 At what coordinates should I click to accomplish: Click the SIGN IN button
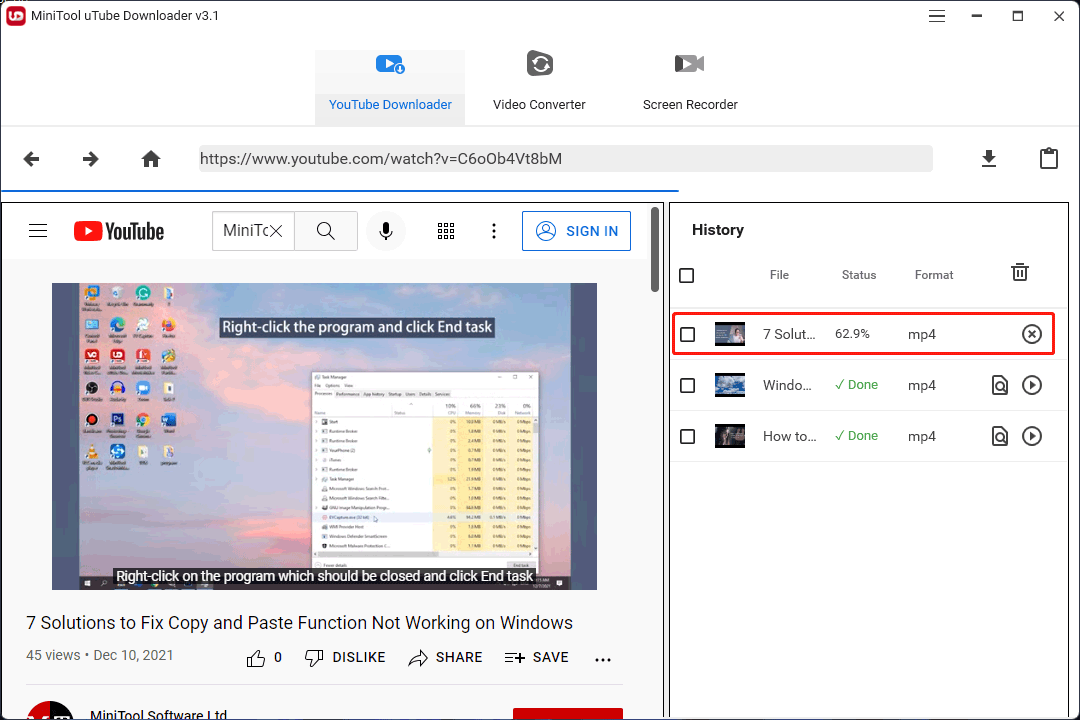pos(577,231)
